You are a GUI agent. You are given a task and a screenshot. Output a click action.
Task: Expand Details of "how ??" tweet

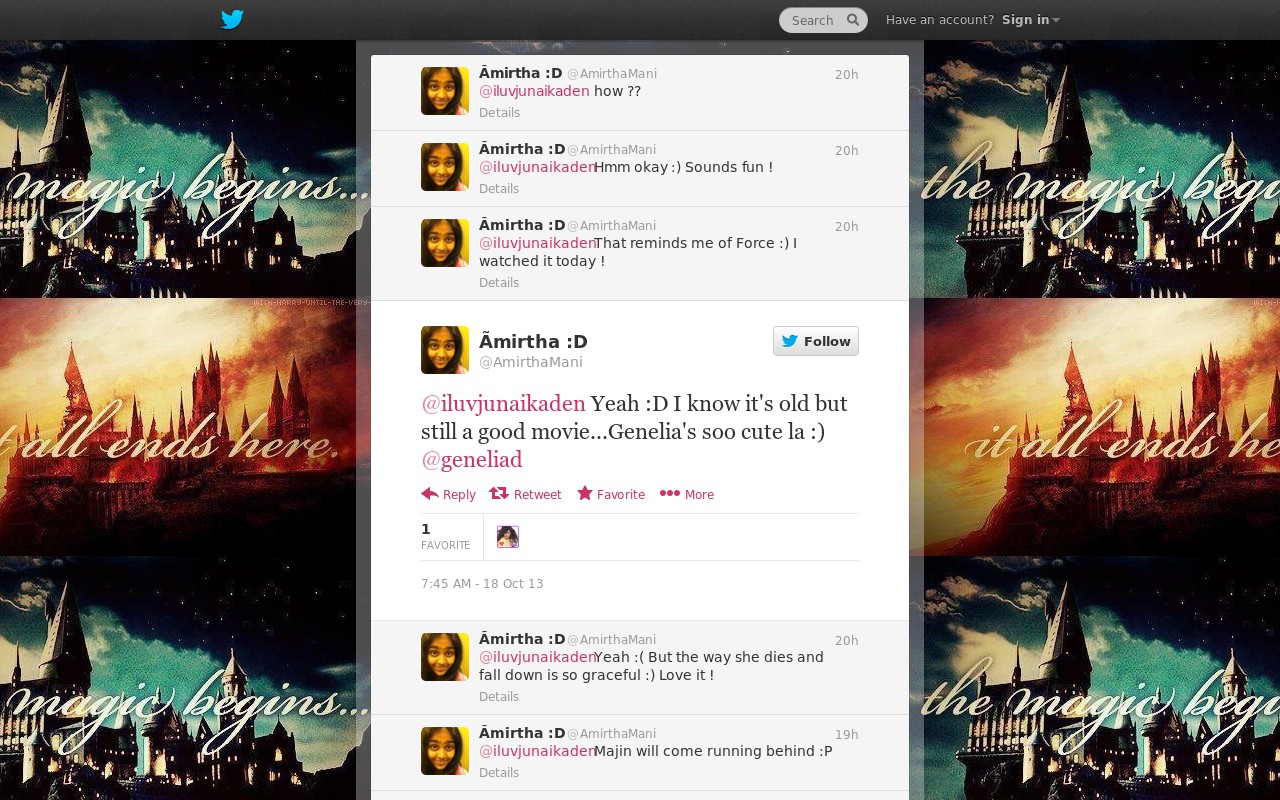click(x=499, y=113)
